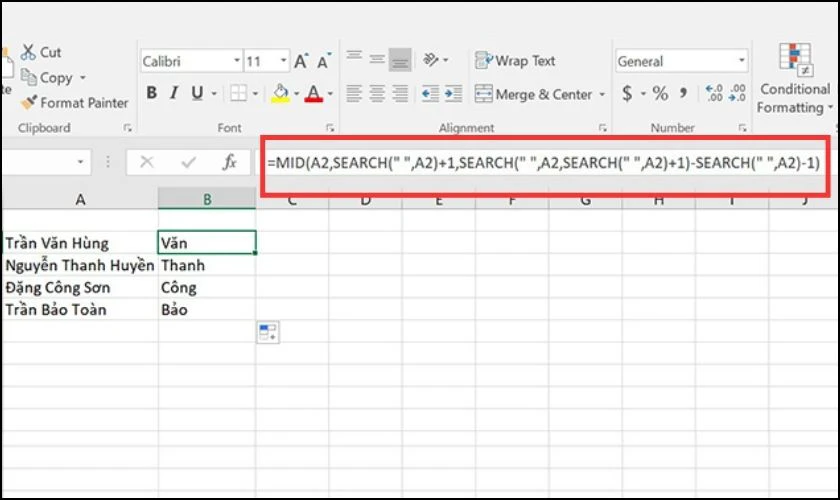Increase Decimal places icon
This screenshot has height=500, width=840.
[x=714, y=93]
